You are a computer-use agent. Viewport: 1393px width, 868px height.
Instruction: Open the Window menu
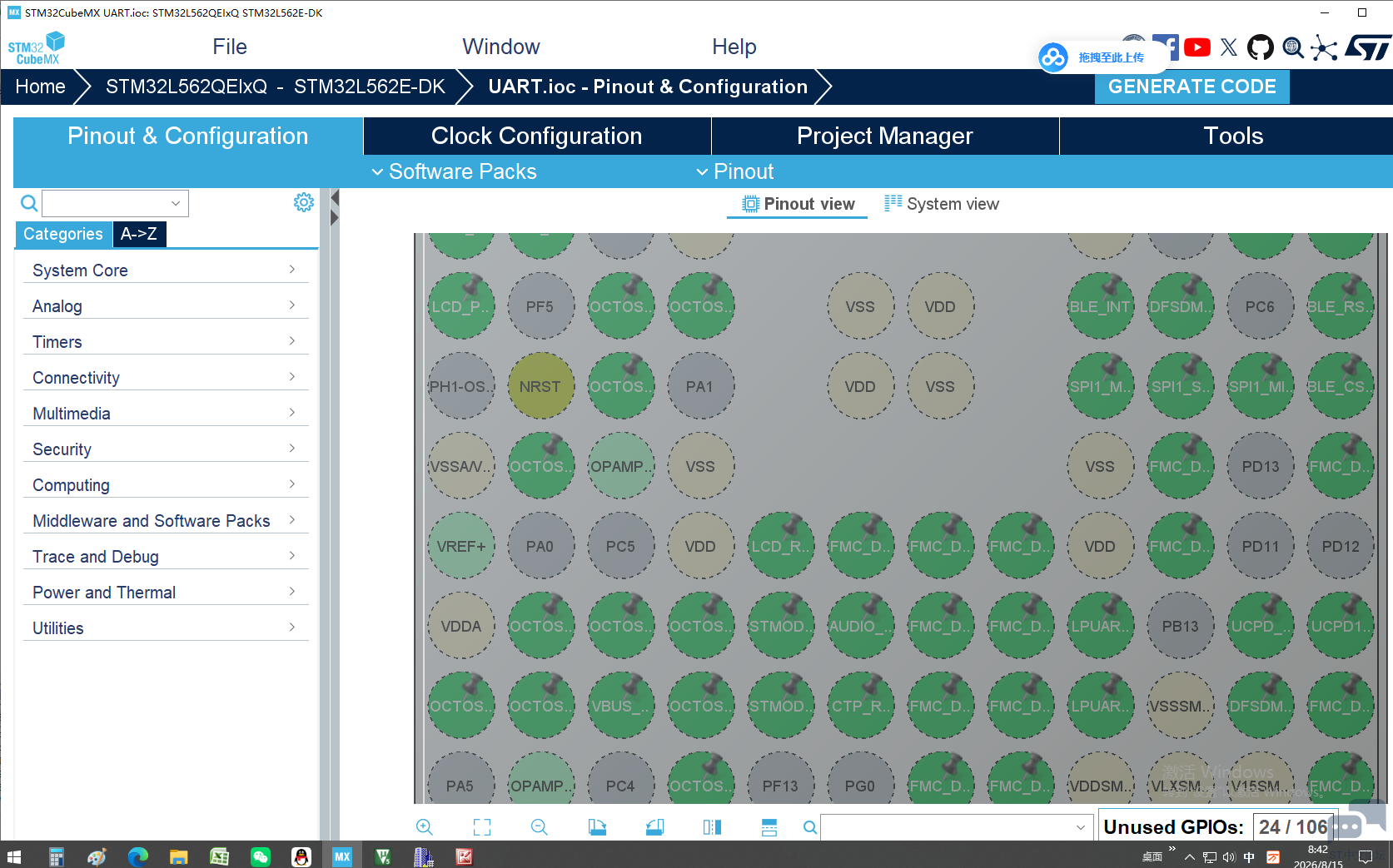tap(501, 47)
